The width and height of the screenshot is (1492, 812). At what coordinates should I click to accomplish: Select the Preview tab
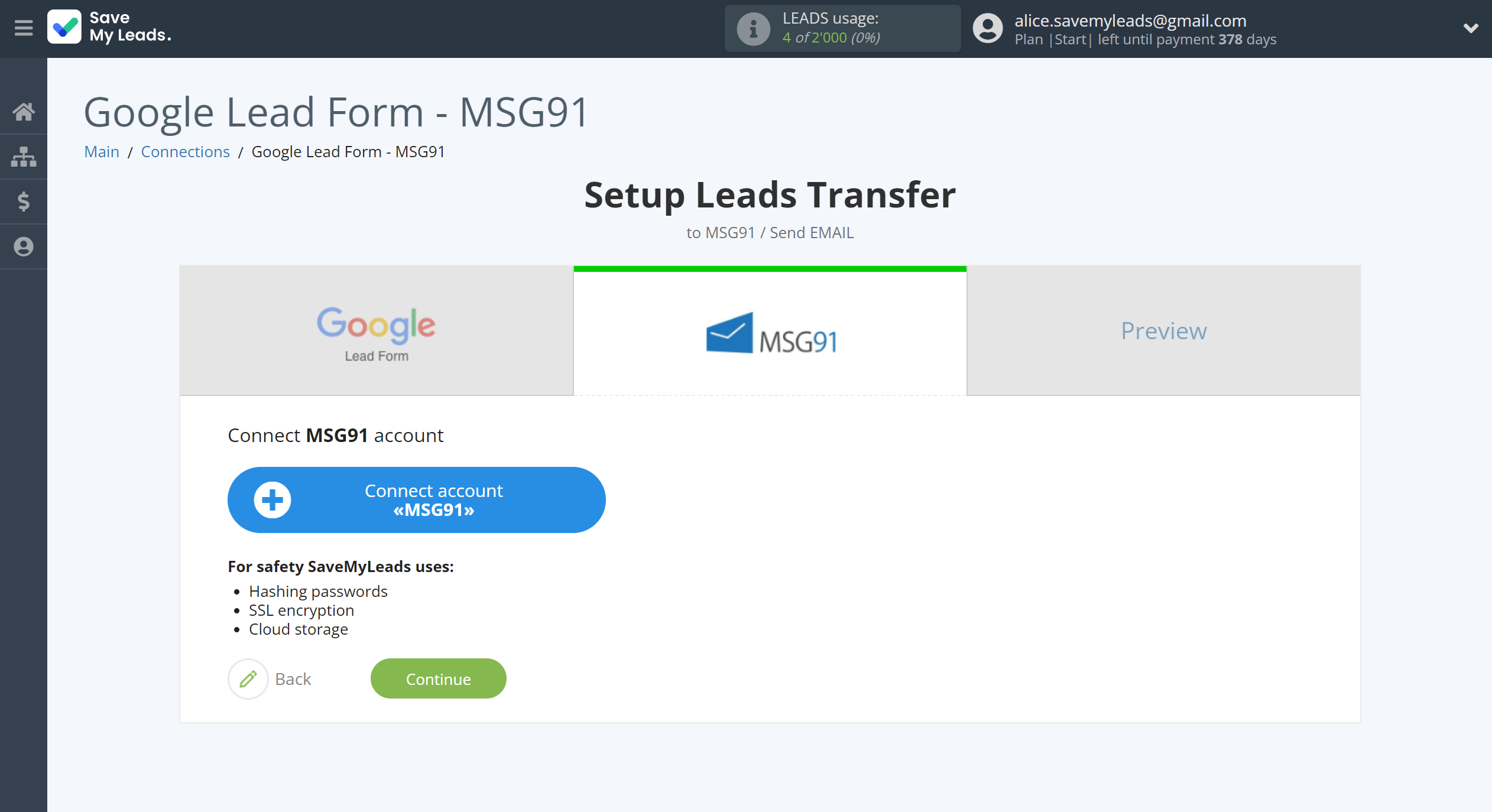point(1164,330)
